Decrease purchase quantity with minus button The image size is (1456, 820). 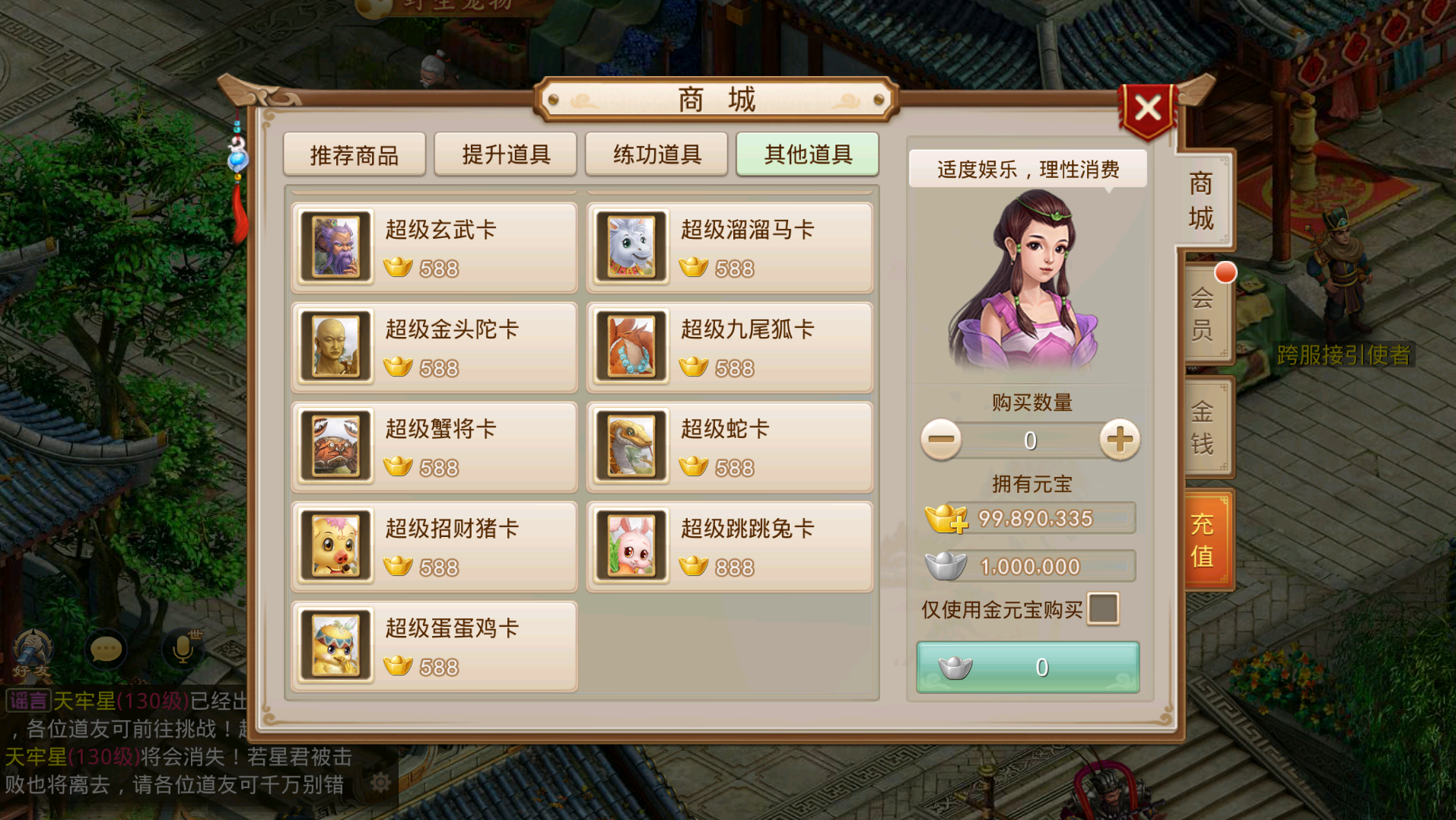[x=941, y=439]
